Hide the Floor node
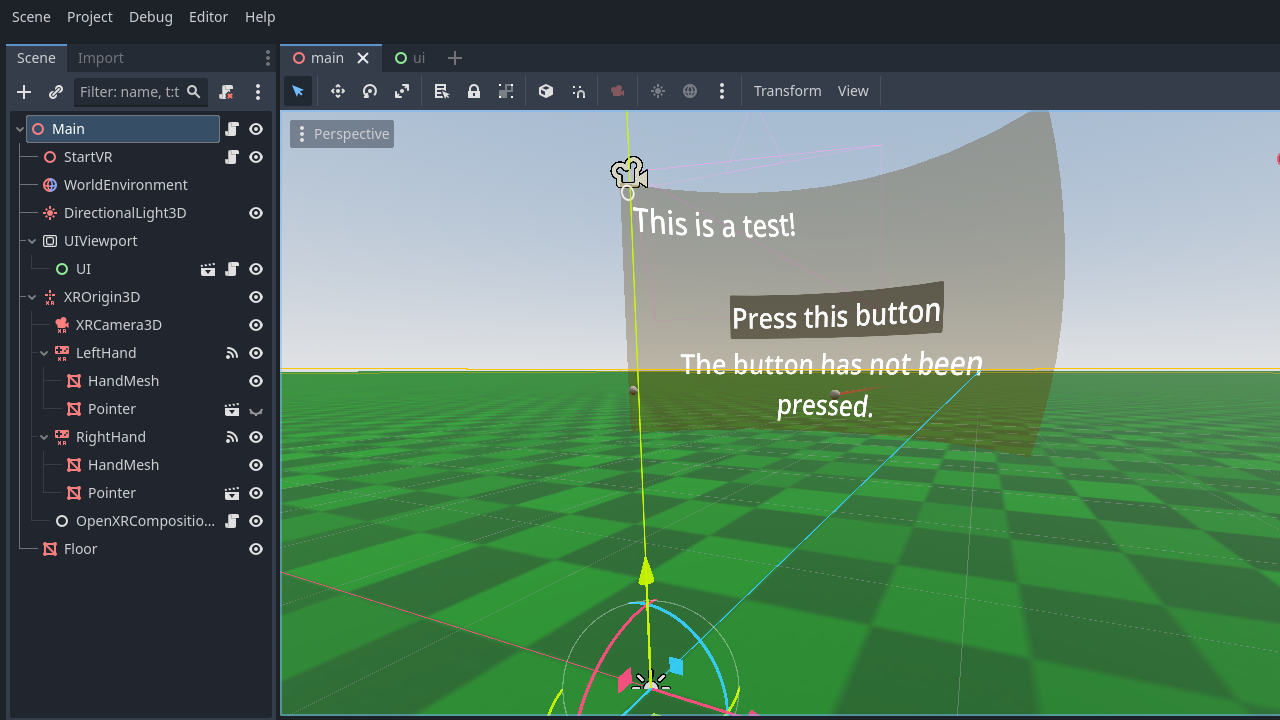The width and height of the screenshot is (1280, 720). pos(256,549)
